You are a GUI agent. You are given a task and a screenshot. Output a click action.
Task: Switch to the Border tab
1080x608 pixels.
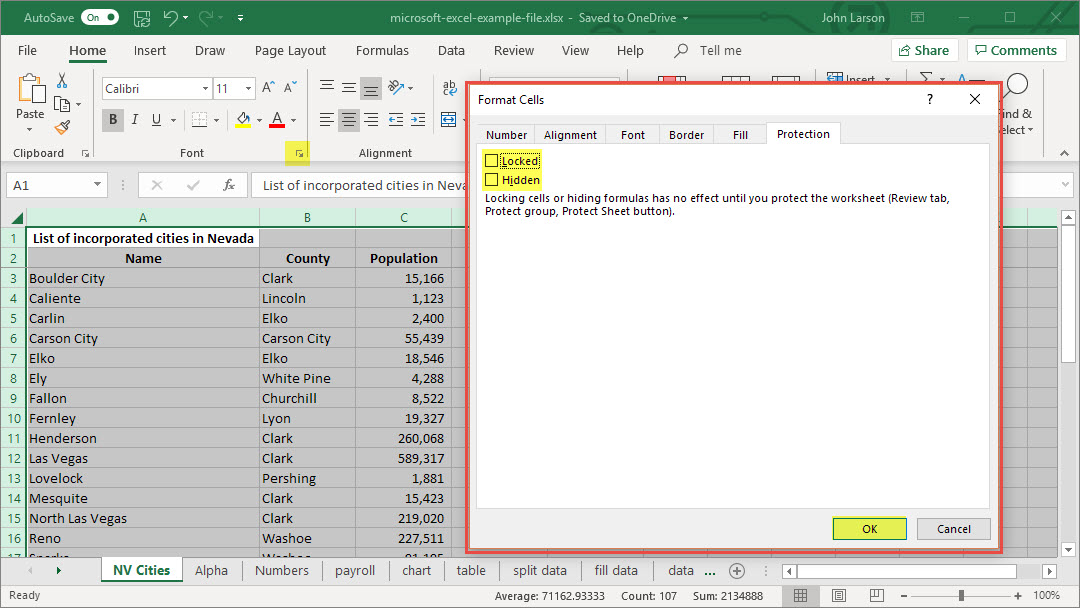[686, 135]
